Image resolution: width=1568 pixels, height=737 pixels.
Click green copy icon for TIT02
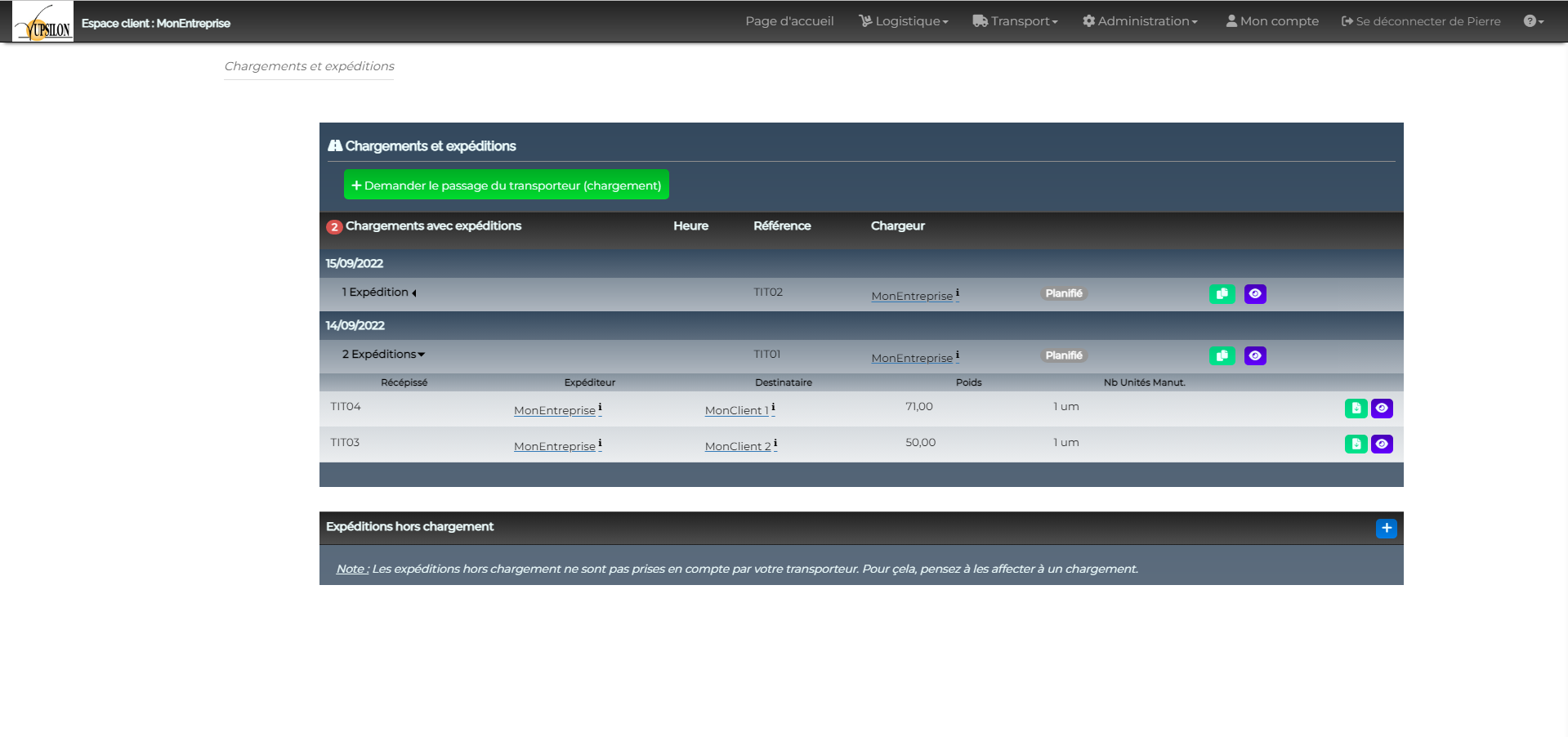pyautogui.click(x=1222, y=293)
